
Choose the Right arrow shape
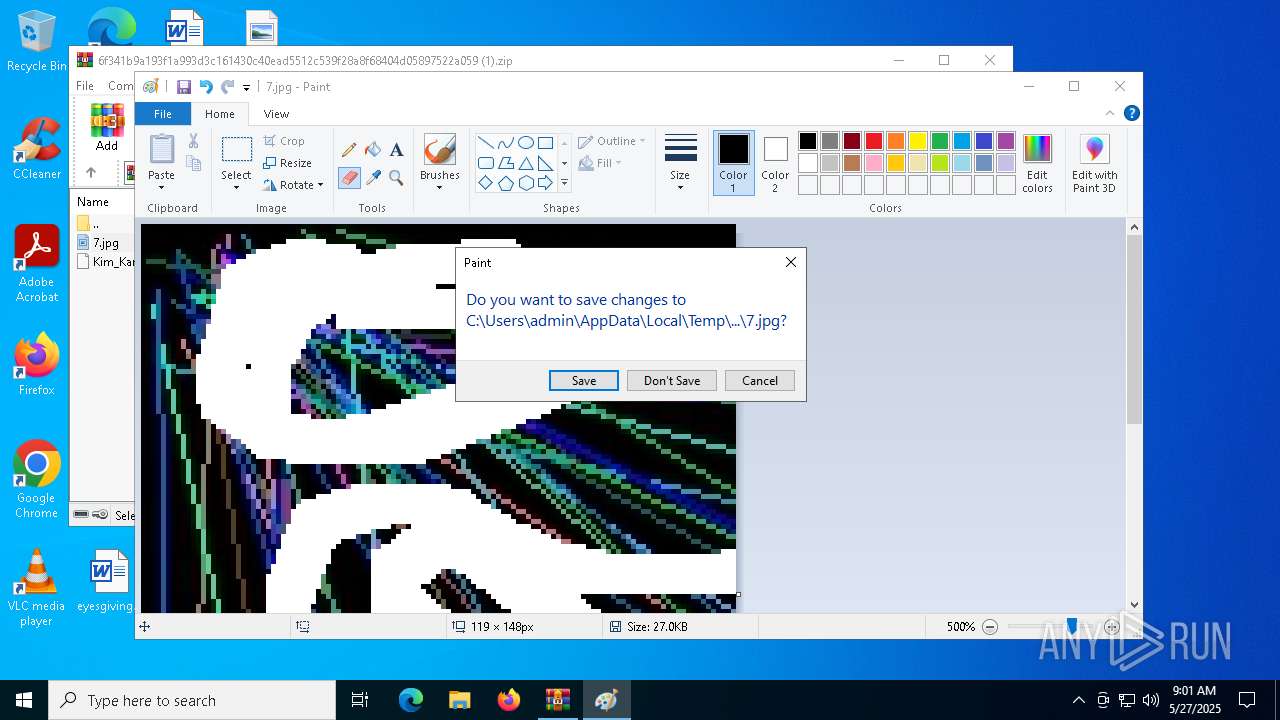[545, 182]
